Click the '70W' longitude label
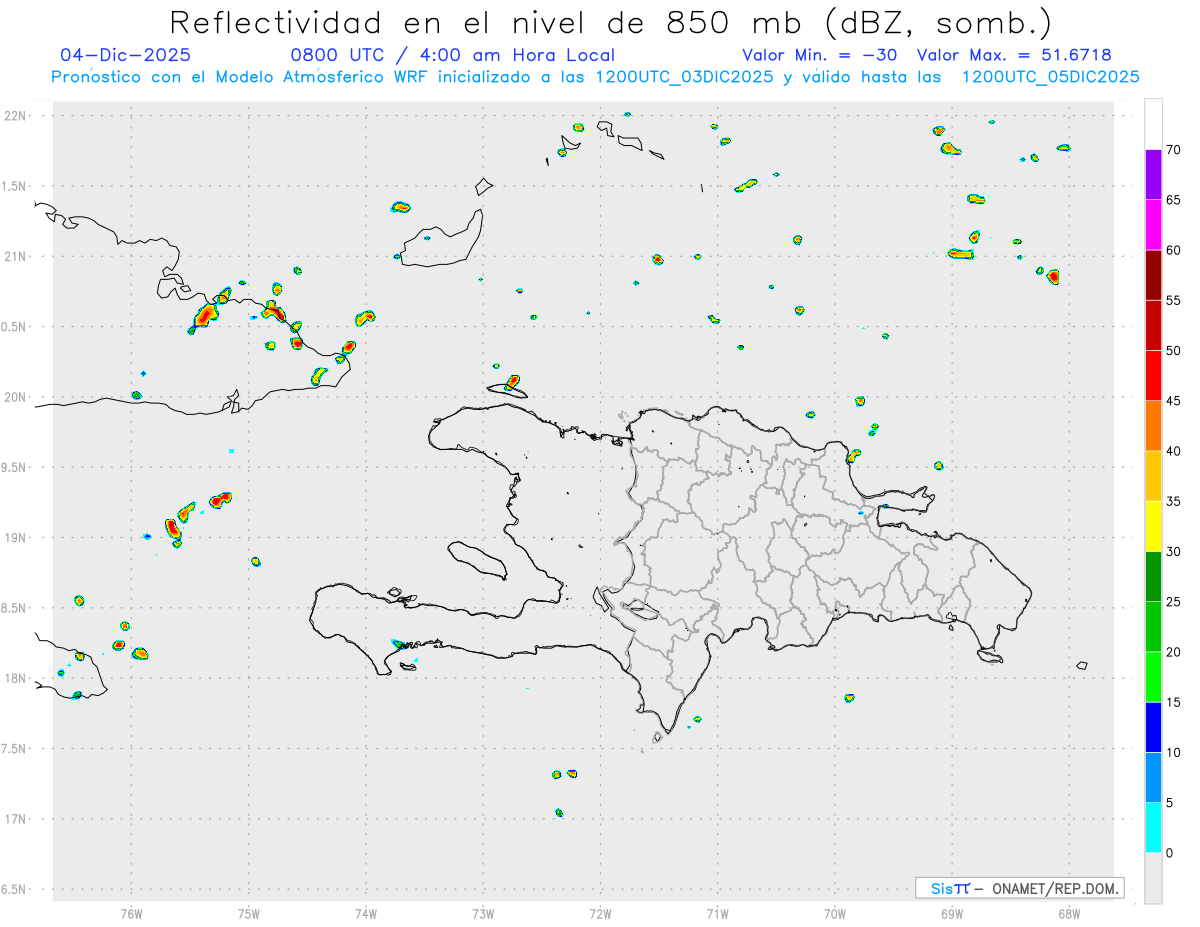The image size is (1200, 927). pyautogui.click(x=835, y=914)
